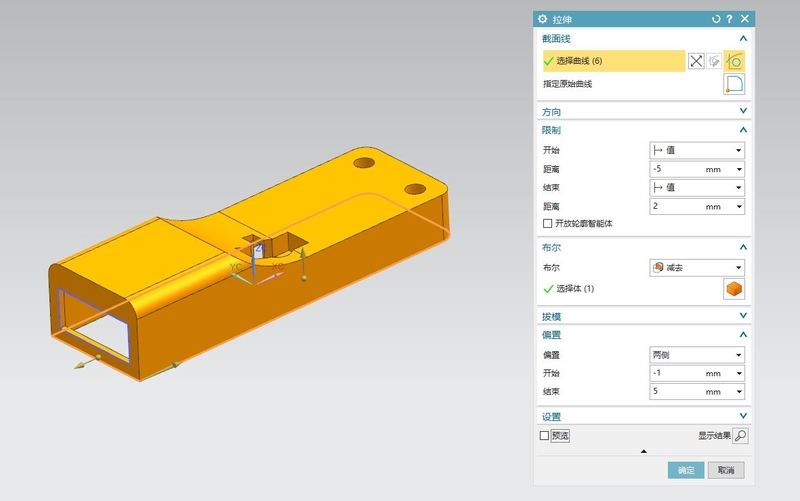Screen dimensions: 800x501
Task: Click the dialog settings gear icon
Action: [543, 19]
